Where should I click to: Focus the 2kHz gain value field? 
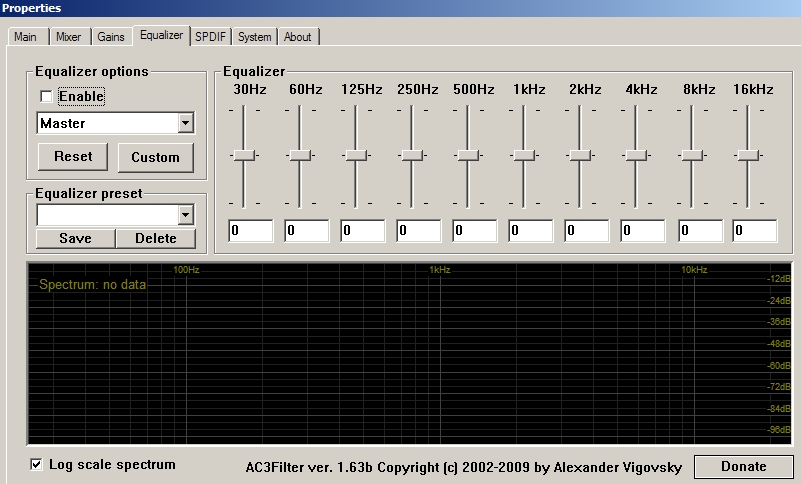click(586, 231)
